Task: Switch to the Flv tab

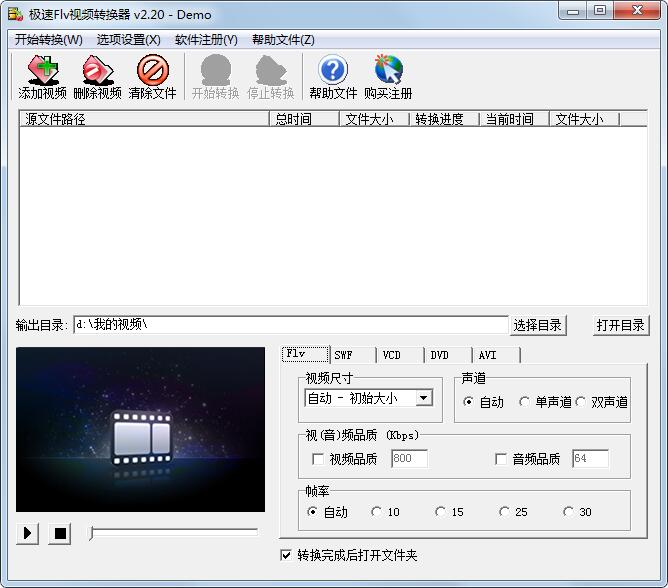Action: point(305,354)
